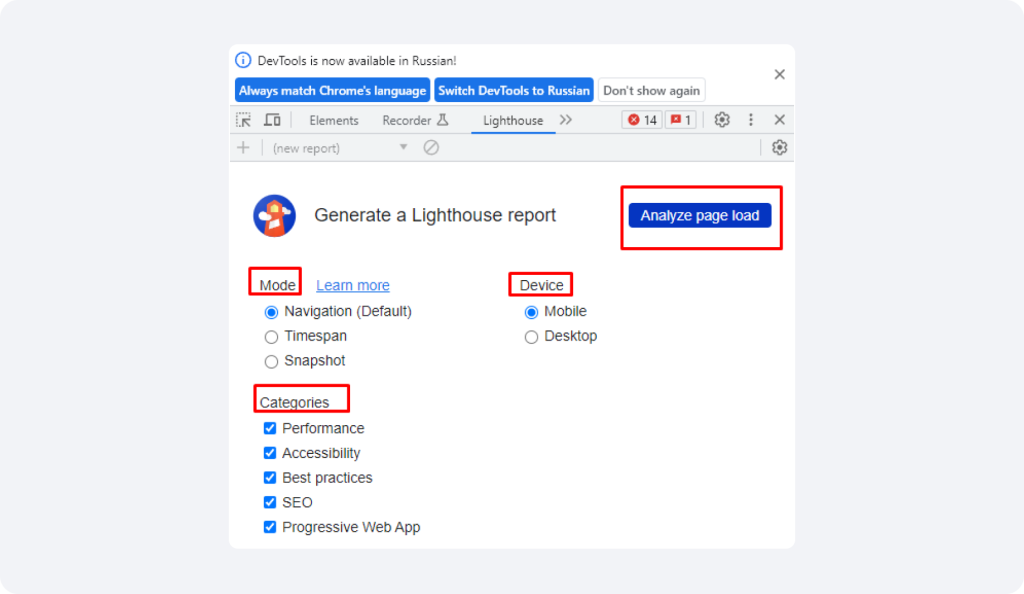Viewport: 1024px width, 594px height.
Task: Dismiss the language notice with its X
Action: click(x=779, y=74)
